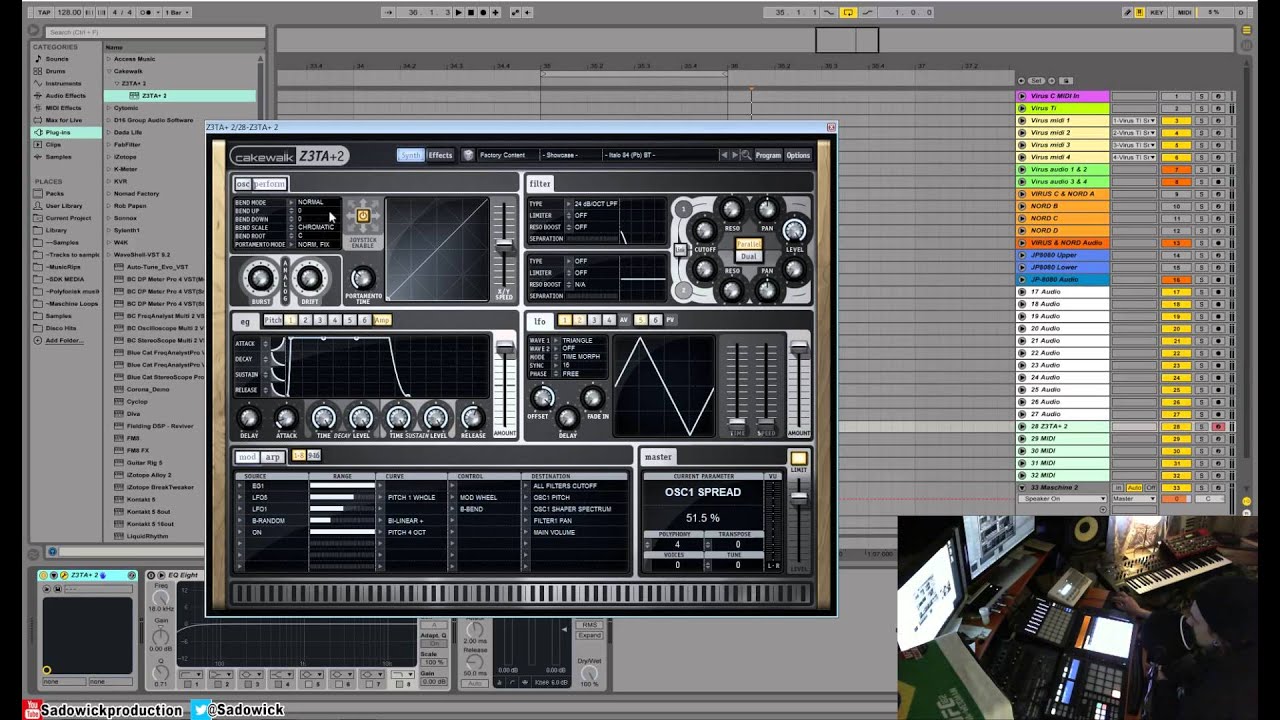The image size is (1280, 720).
Task: Expand the Access Music plug-in folder
Action: click(x=108, y=59)
